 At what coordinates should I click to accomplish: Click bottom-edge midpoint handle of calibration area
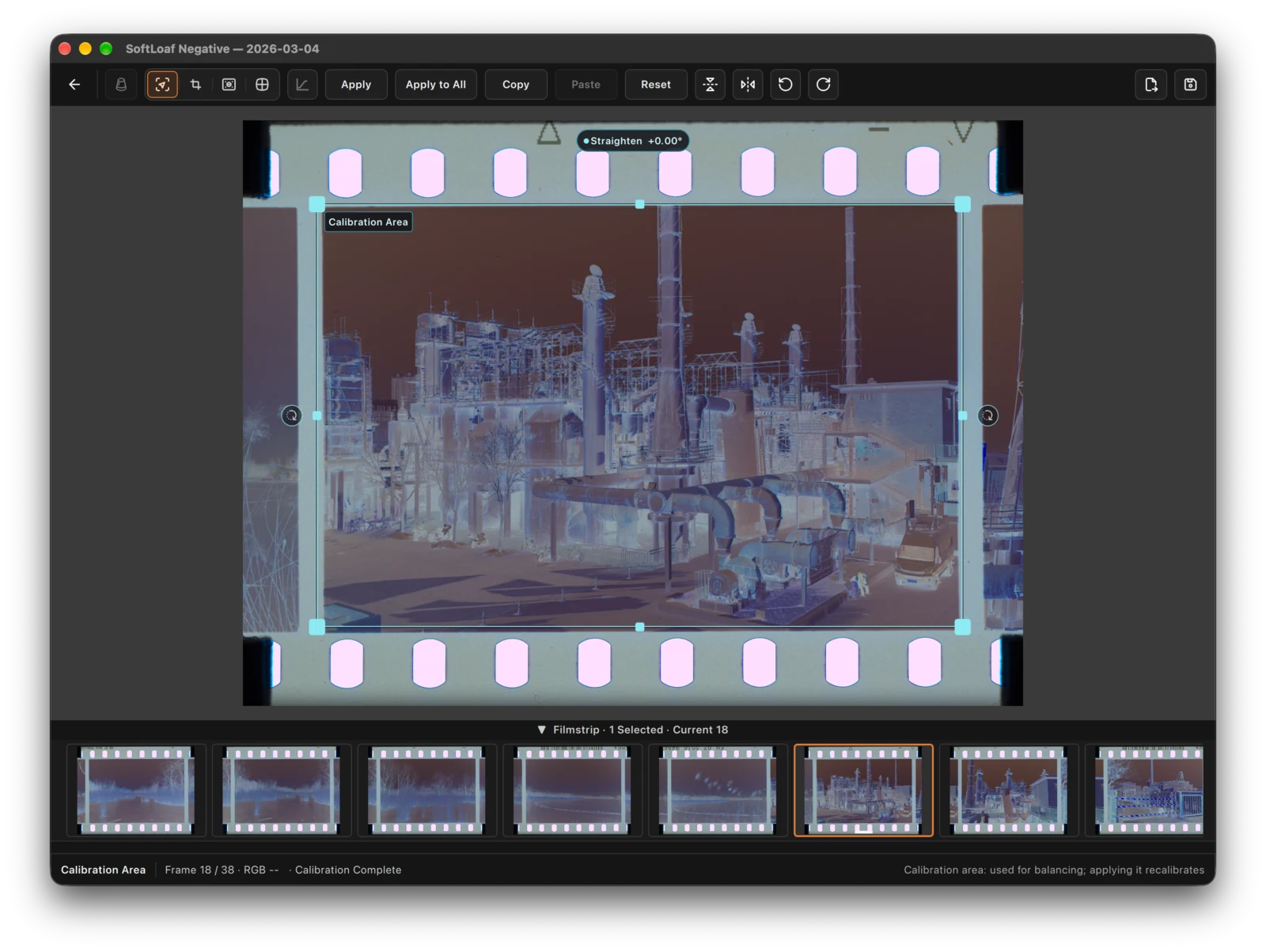pos(639,627)
